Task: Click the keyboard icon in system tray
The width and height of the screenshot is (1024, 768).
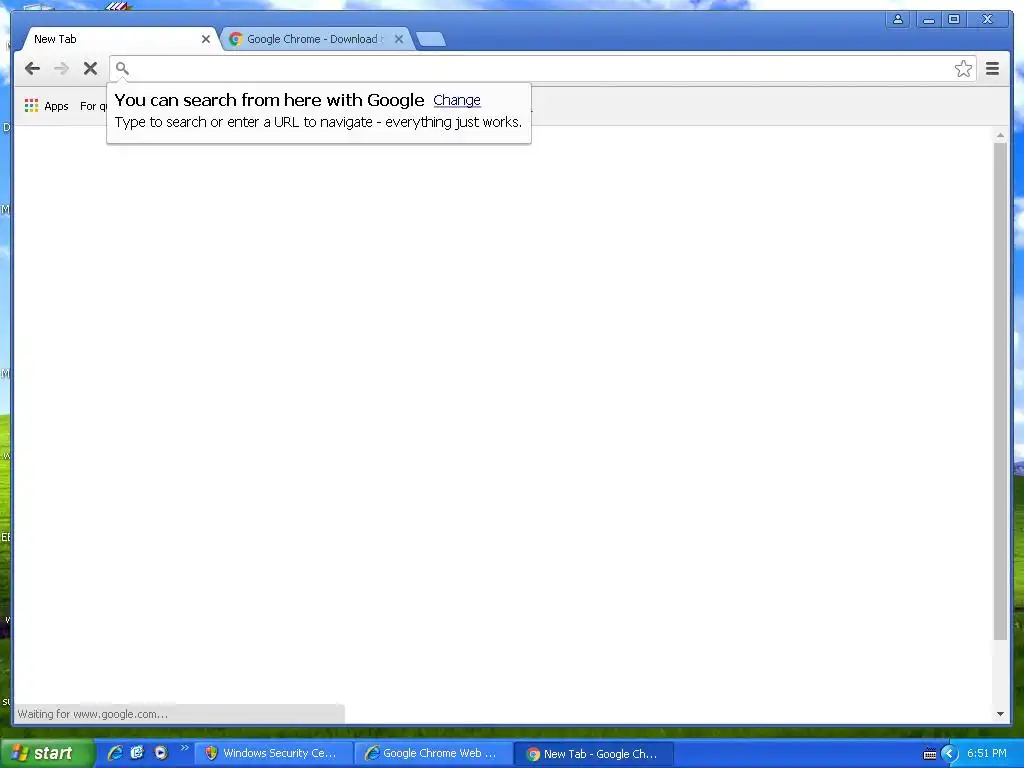Action: click(930, 754)
